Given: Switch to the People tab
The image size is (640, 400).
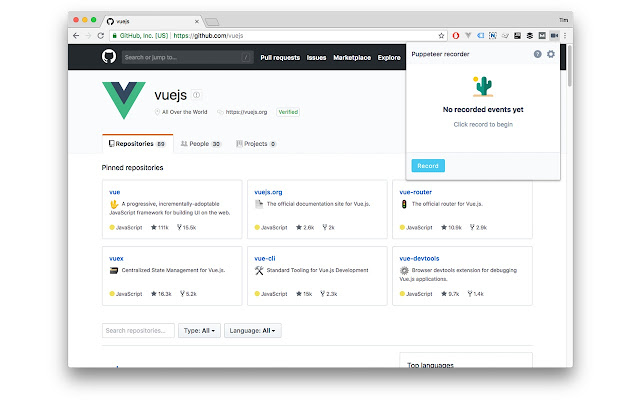Looking at the screenshot, I should point(200,144).
